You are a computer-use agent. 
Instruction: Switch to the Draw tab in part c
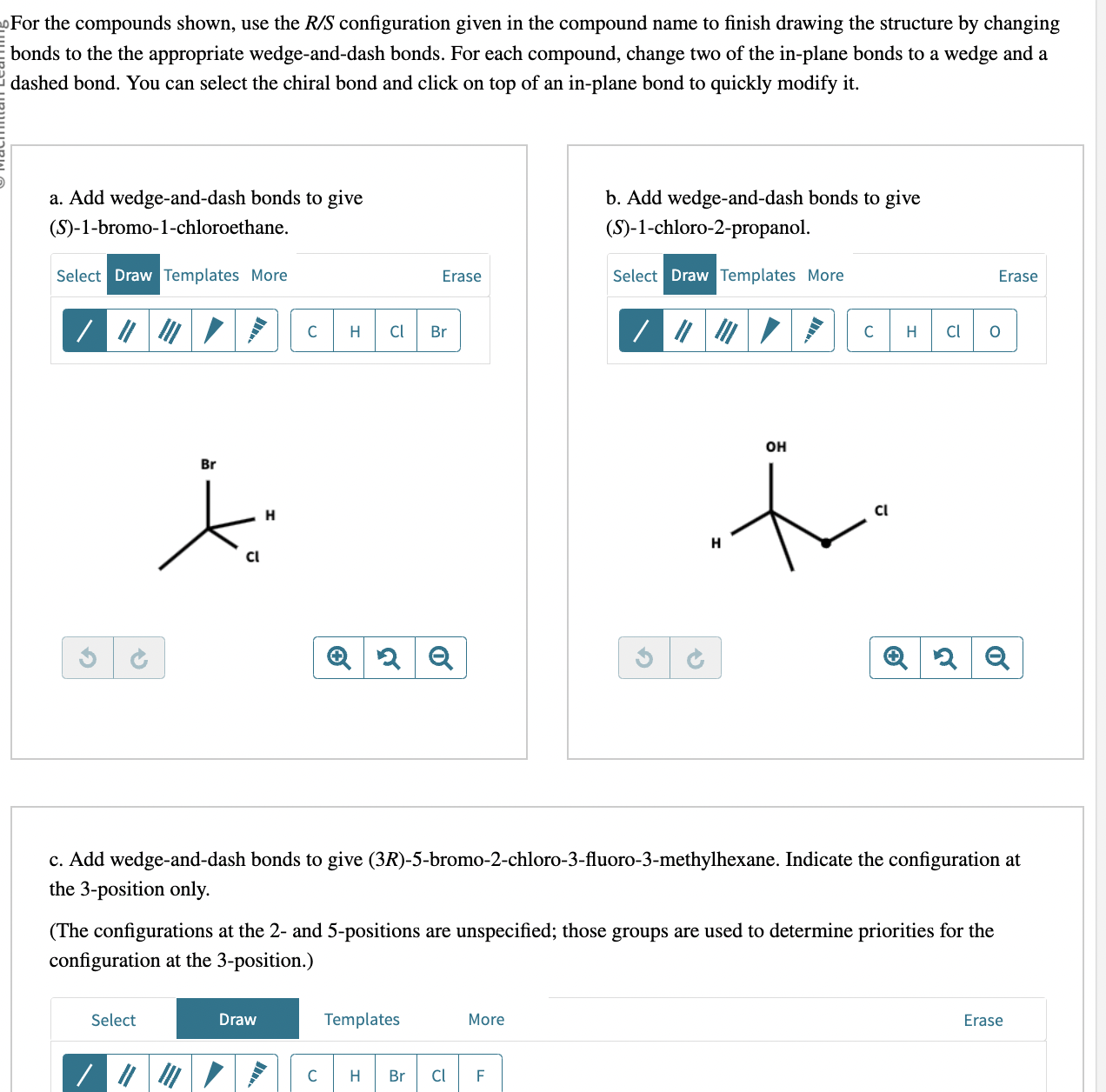pyautogui.click(x=237, y=1018)
